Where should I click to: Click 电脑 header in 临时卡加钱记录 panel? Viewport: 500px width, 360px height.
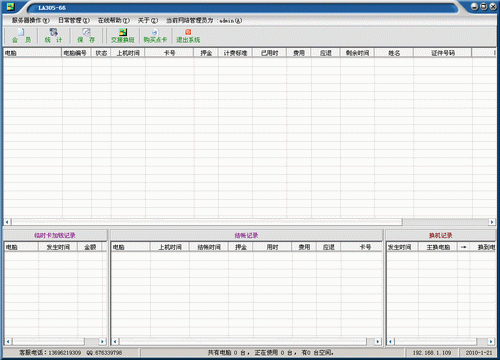21,247
